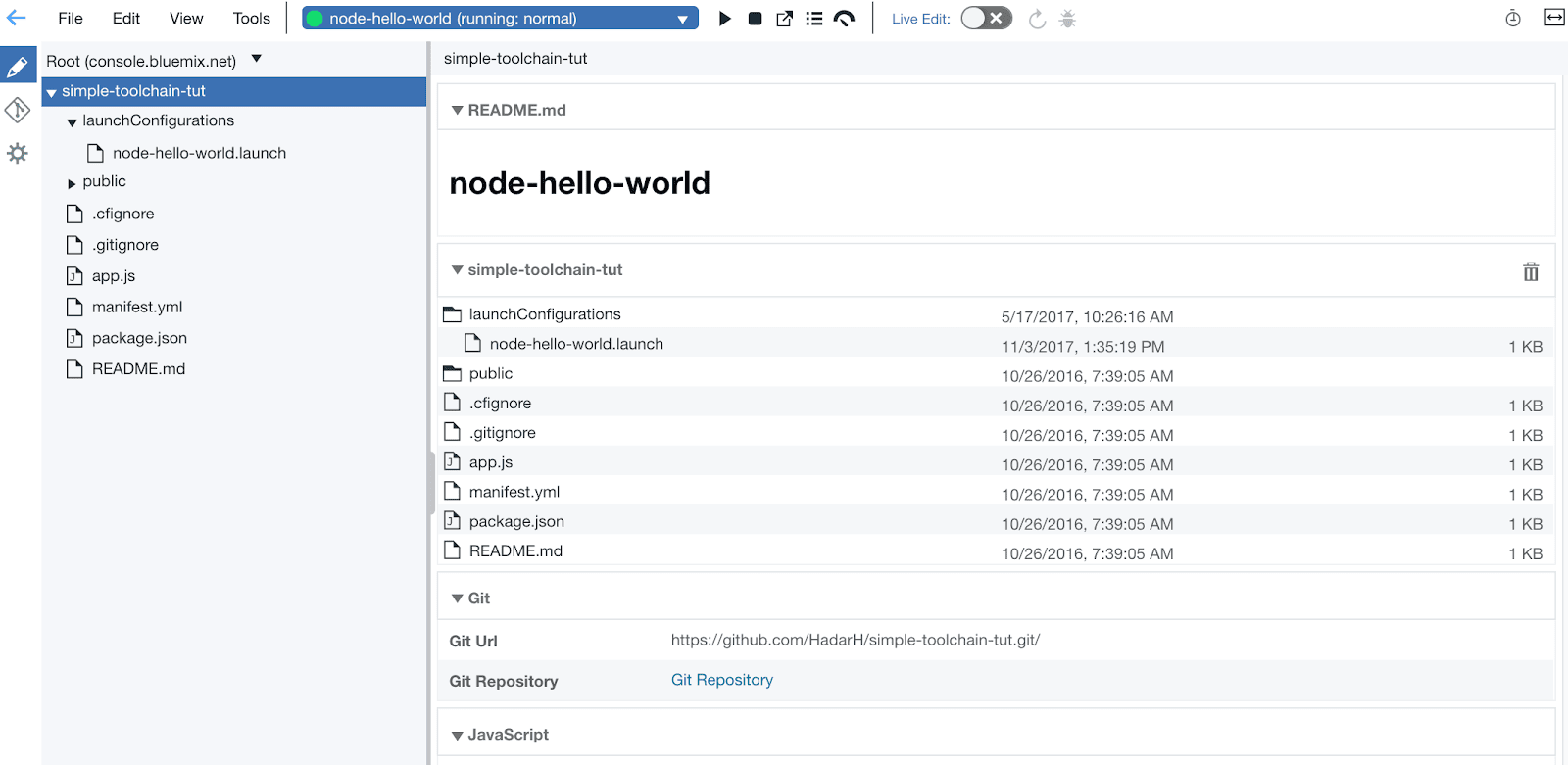Open README.md in the file tree
The image size is (1568, 765).
(x=138, y=369)
